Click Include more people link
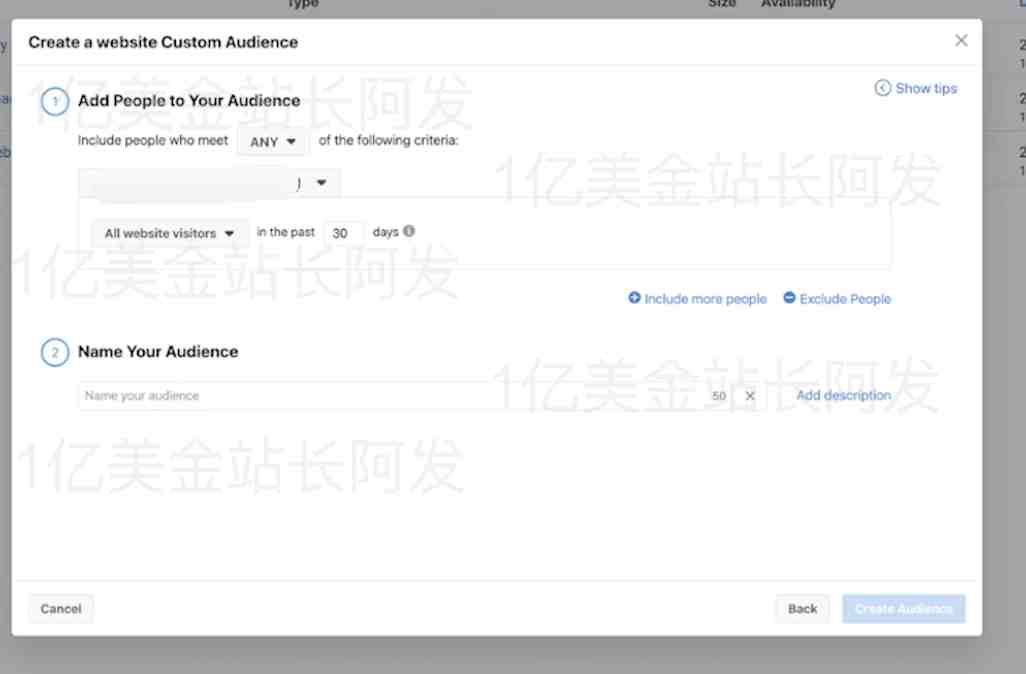Screen dimensions: 1026x674 pos(705,299)
